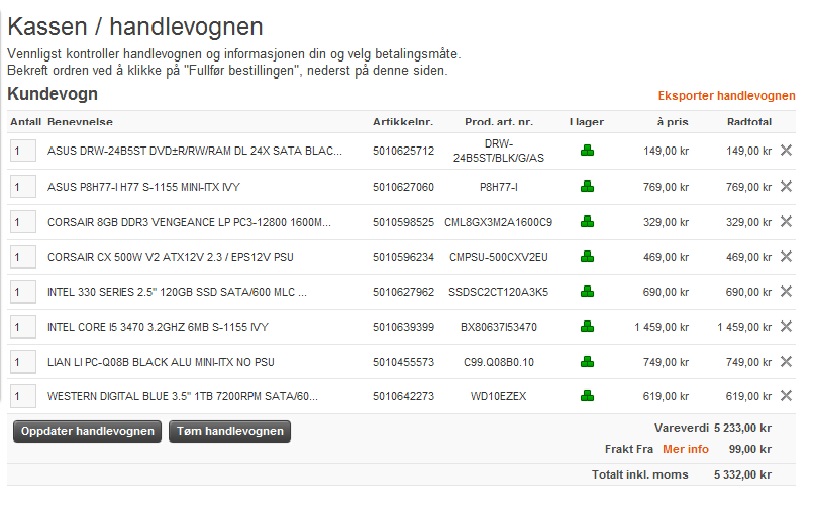Open Corsair 8GB DDR3 Vengeance product name
The width and height of the screenshot is (816, 506).
coord(188,222)
